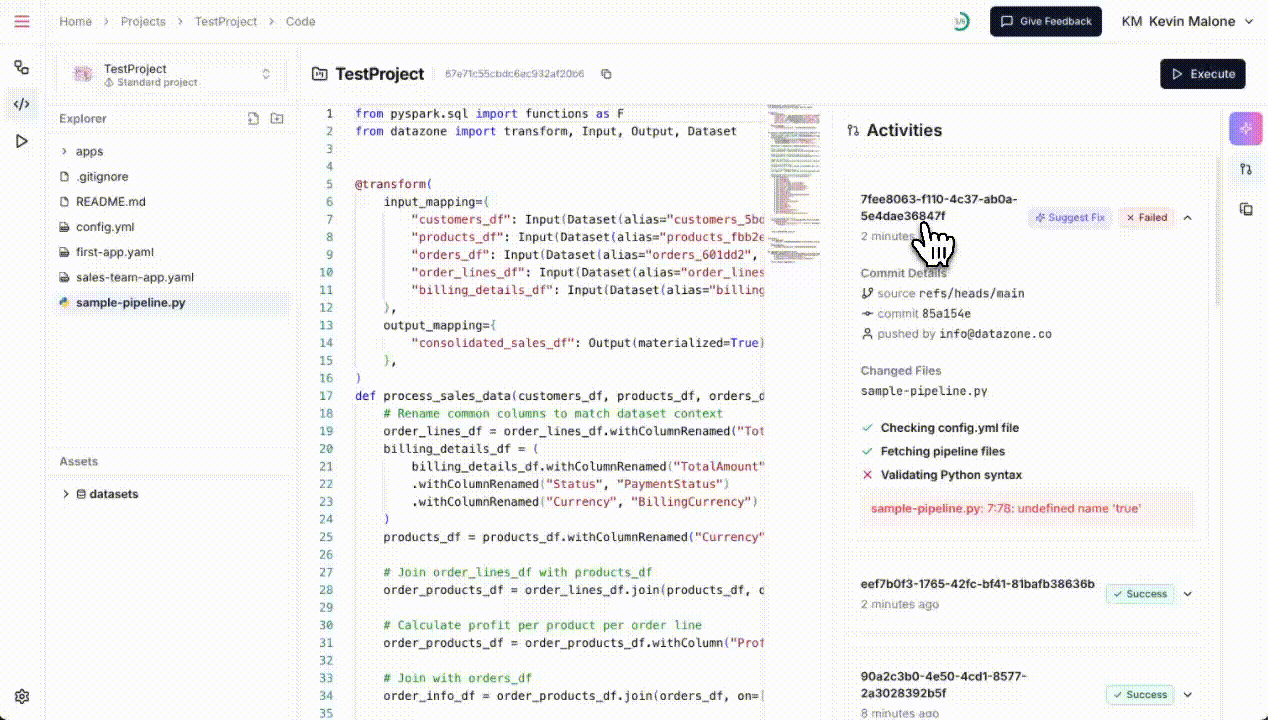Click the new file icon in Explorer

pos(253,119)
